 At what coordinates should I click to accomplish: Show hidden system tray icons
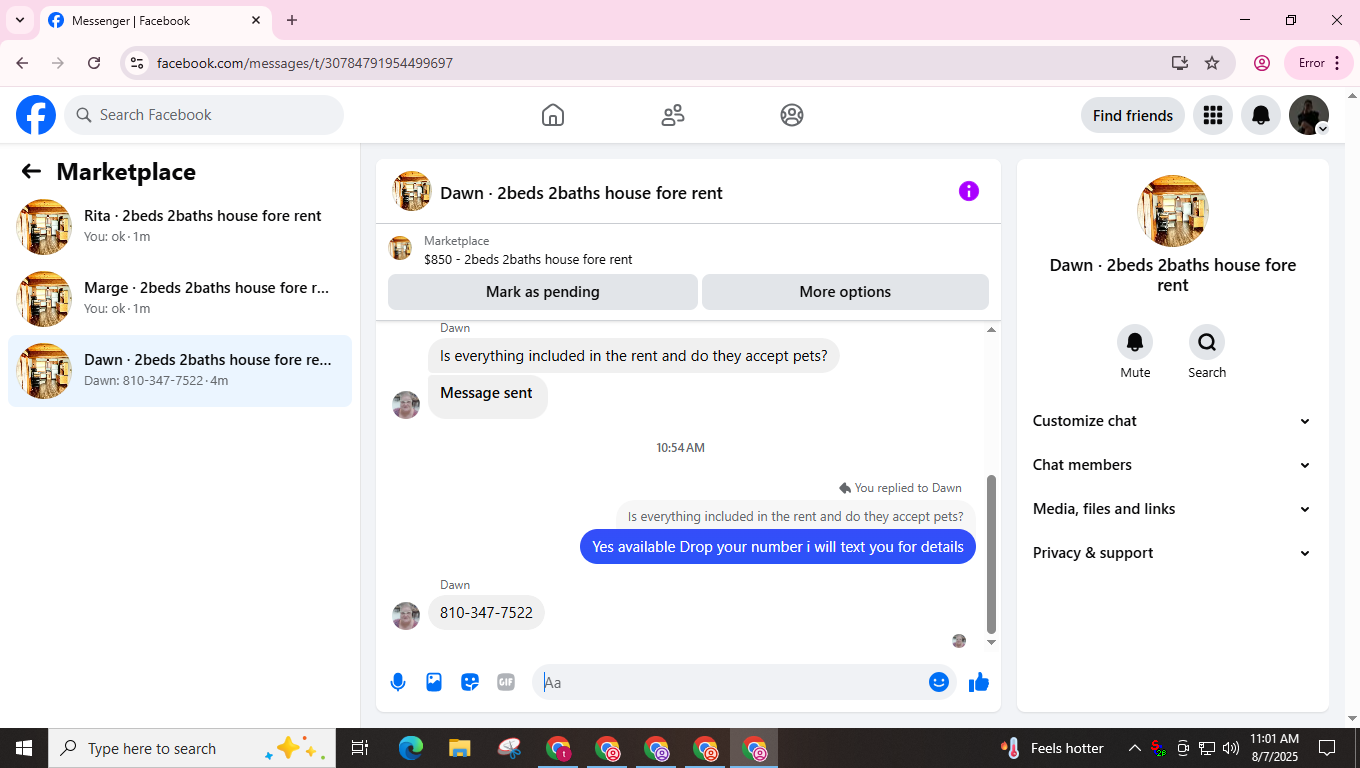click(x=1135, y=748)
